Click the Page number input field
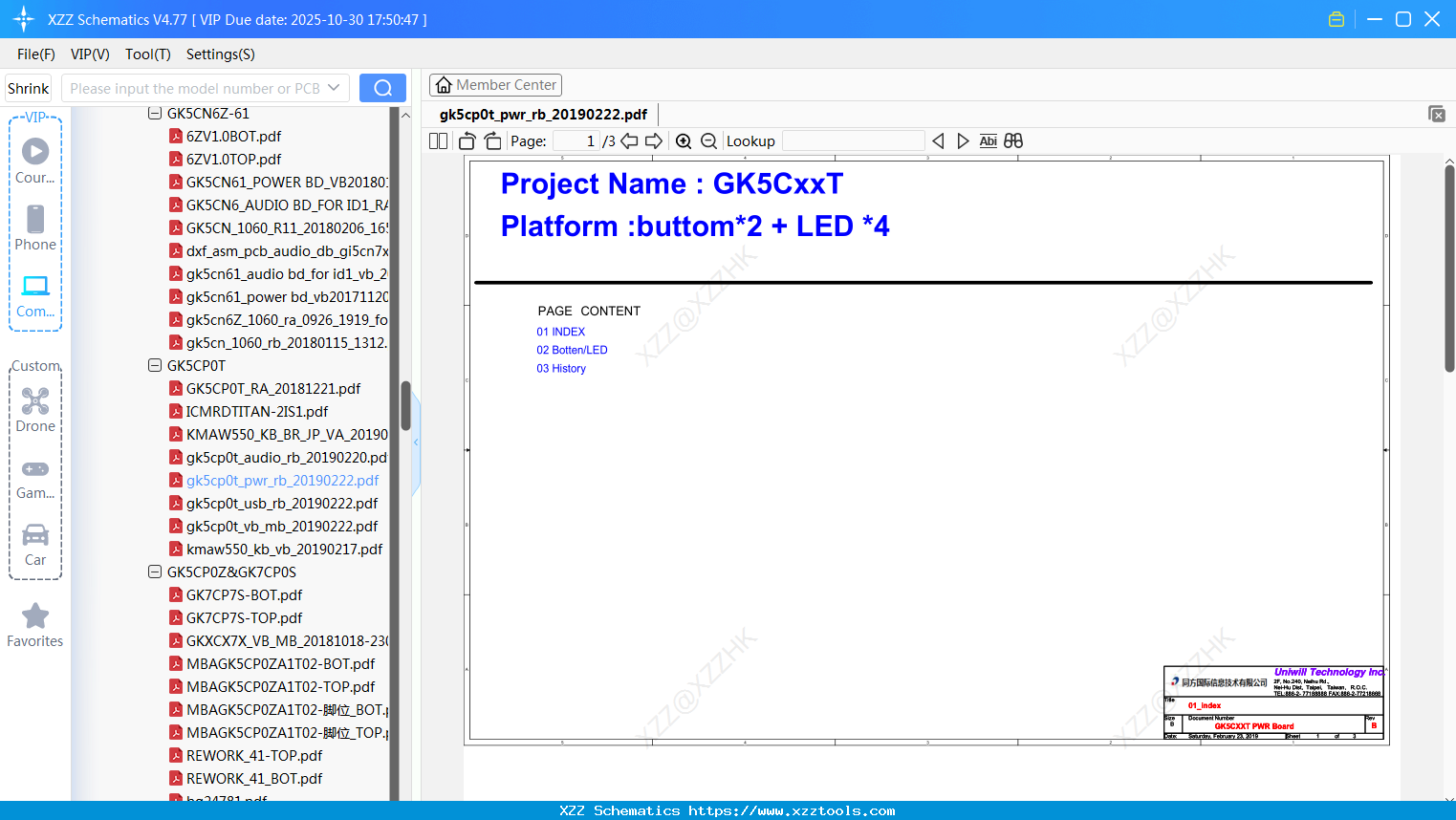The image size is (1456, 820). 576,141
